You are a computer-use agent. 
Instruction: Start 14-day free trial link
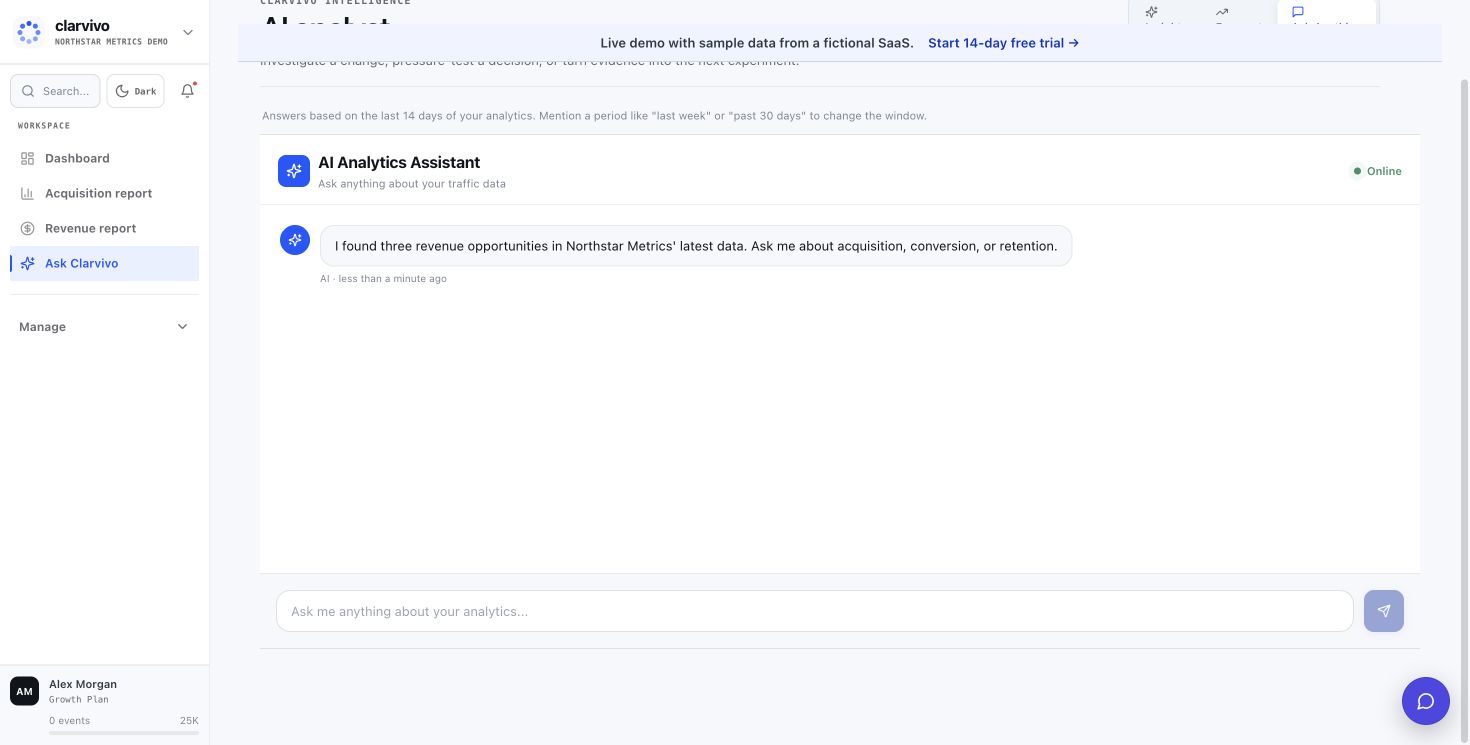(x=1003, y=43)
